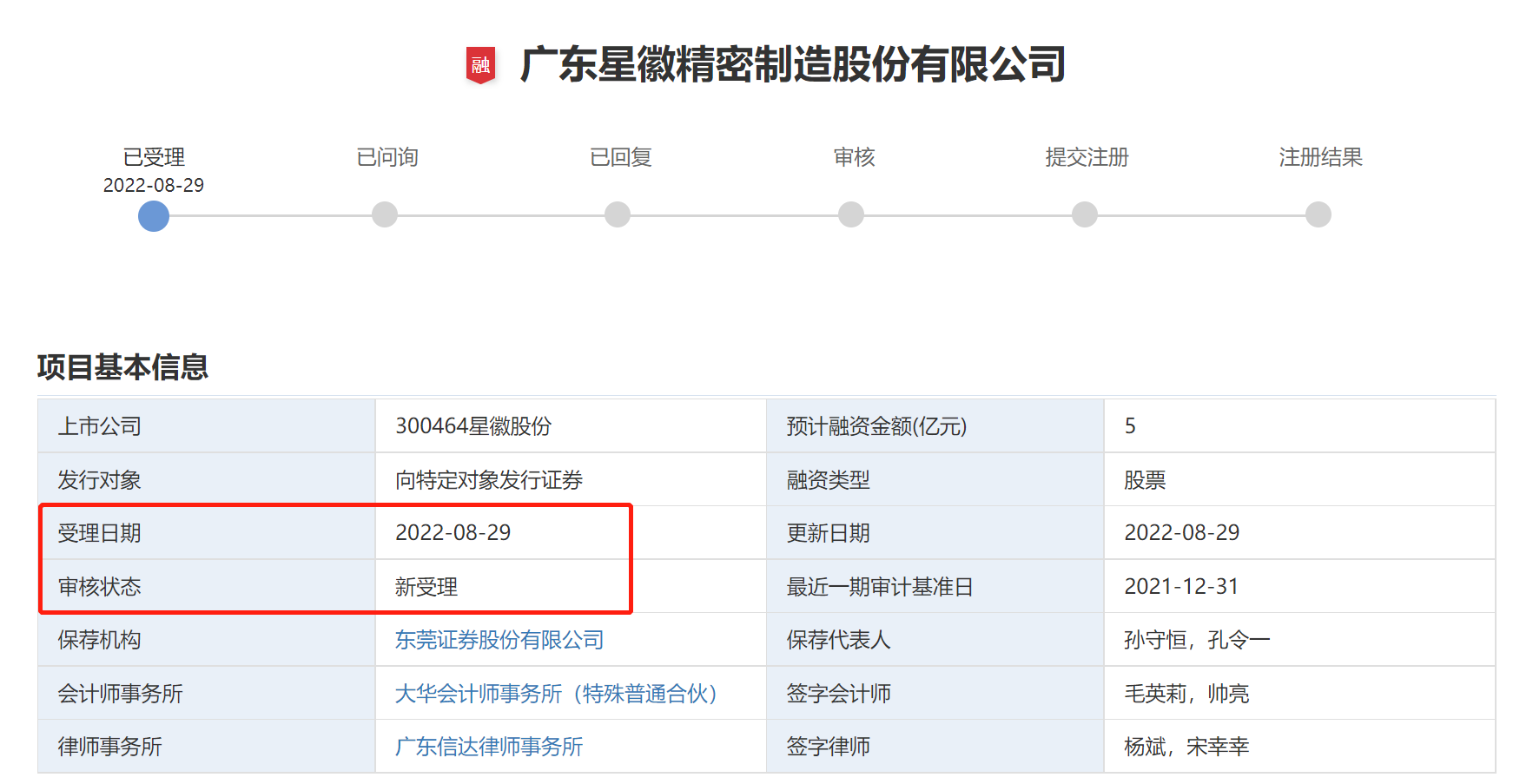Click the 律师事务所 label cell
The image size is (1533, 784).
pyautogui.click(x=207, y=746)
